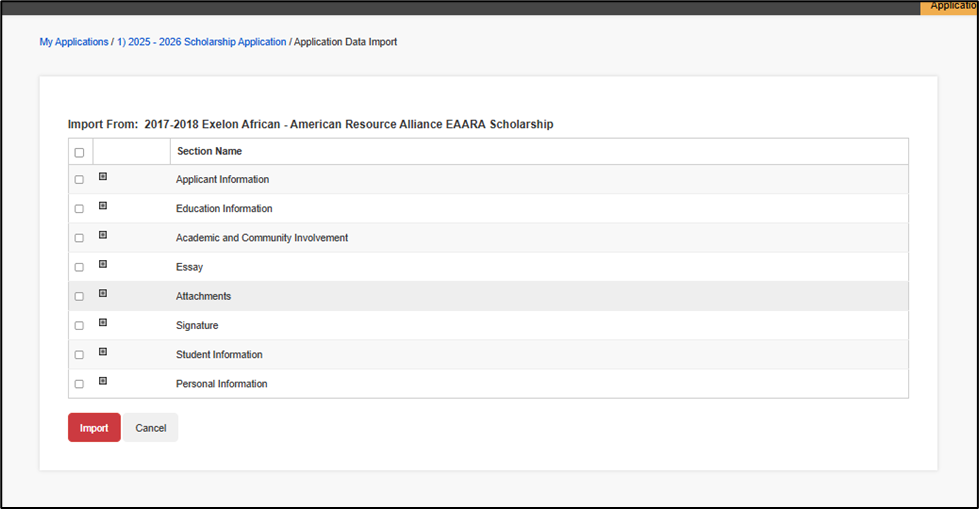
Task: Expand the Signature plus icon
Action: tap(103, 322)
